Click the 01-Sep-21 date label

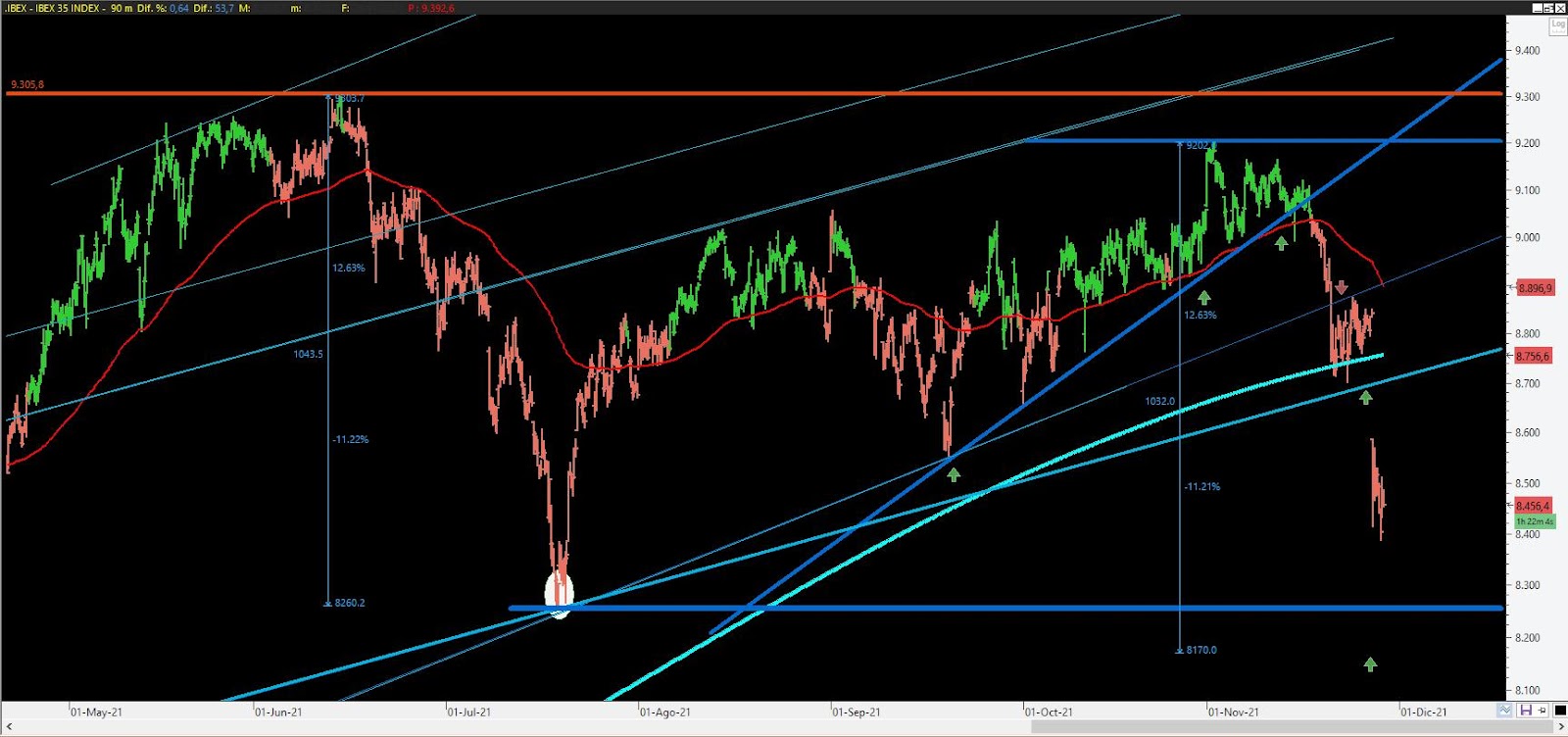[x=857, y=712]
